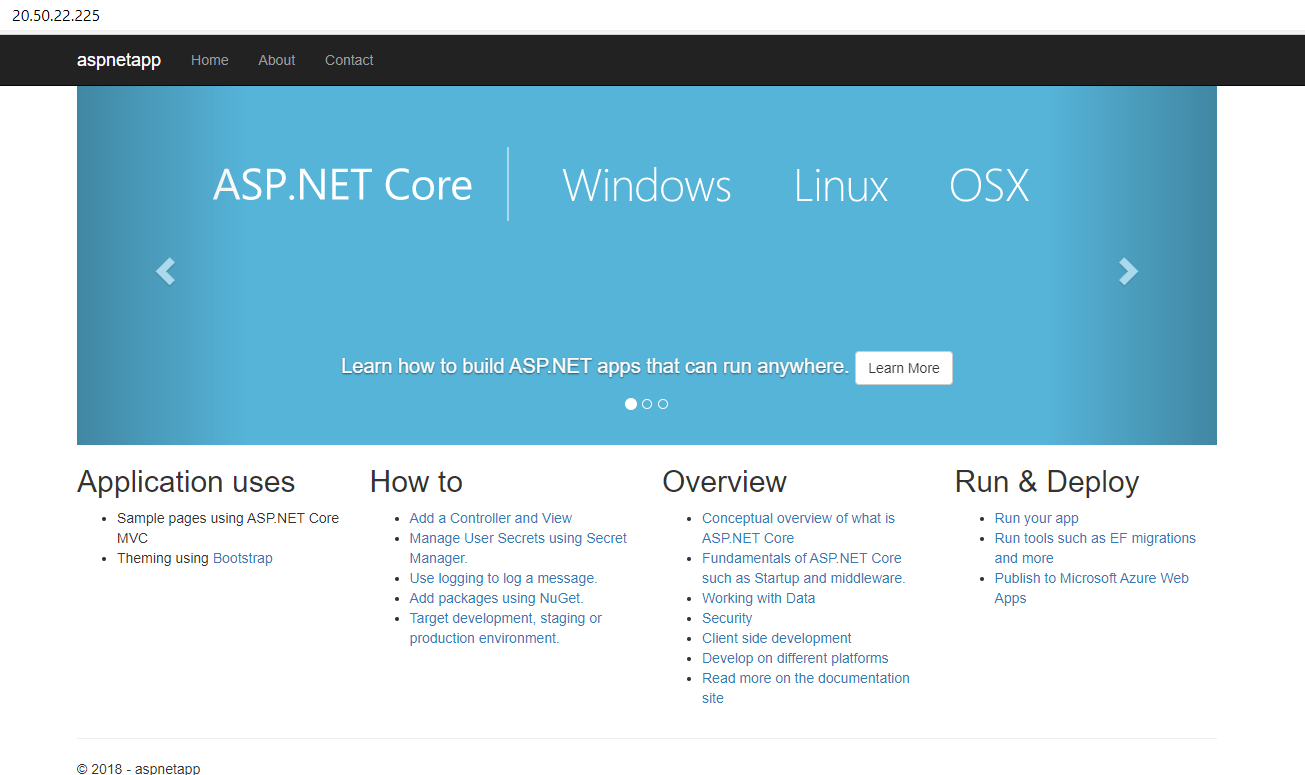This screenshot has width=1305, height=775.
Task: Advance to next carousel slide arrow
Action: point(1128,271)
